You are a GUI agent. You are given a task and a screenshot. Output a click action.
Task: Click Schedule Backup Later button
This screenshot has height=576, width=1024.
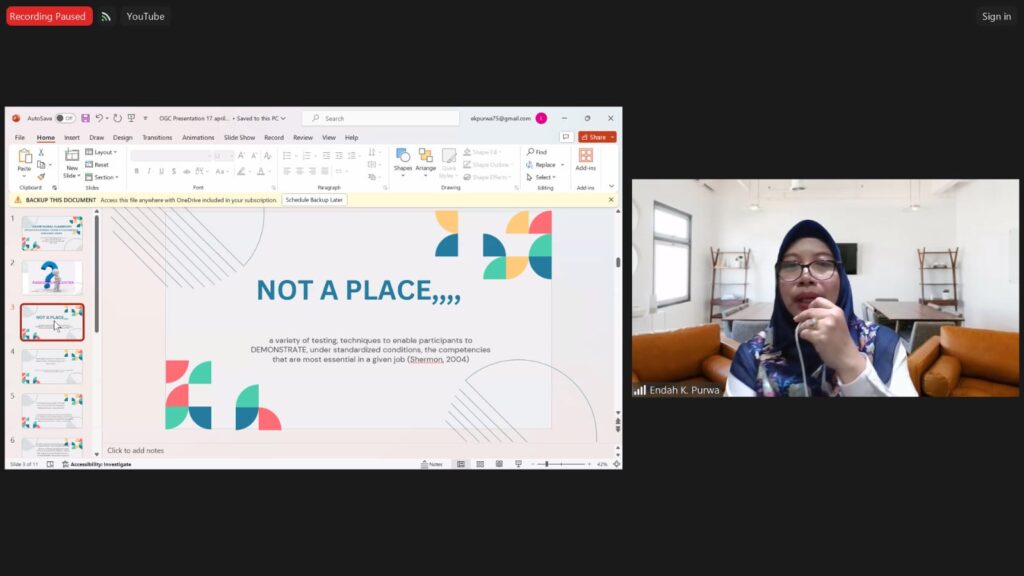(314, 200)
